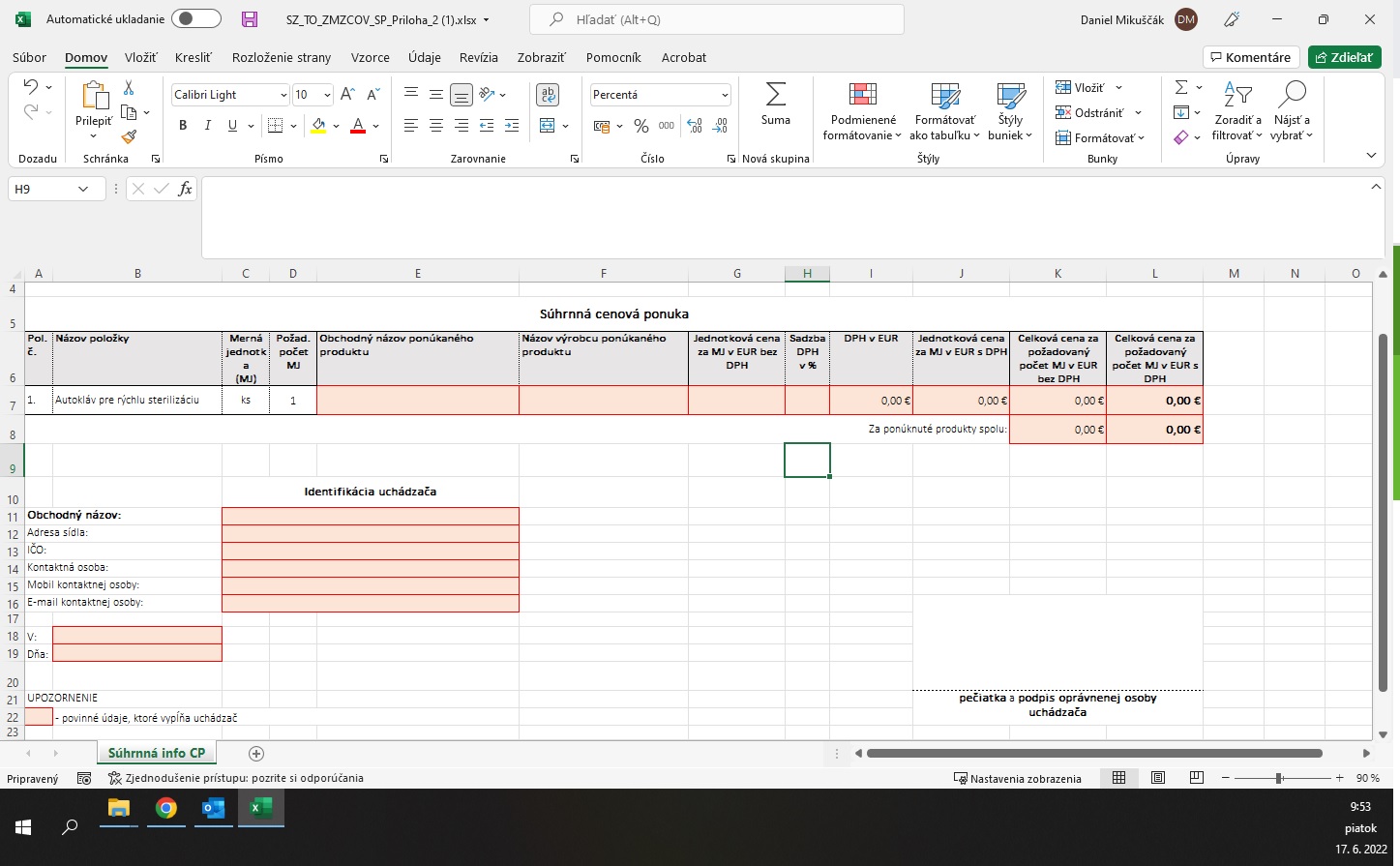The width and height of the screenshot is (1400, 866).
Task: Open the Vložiť ribbon tab
Action: coord(140,58)
